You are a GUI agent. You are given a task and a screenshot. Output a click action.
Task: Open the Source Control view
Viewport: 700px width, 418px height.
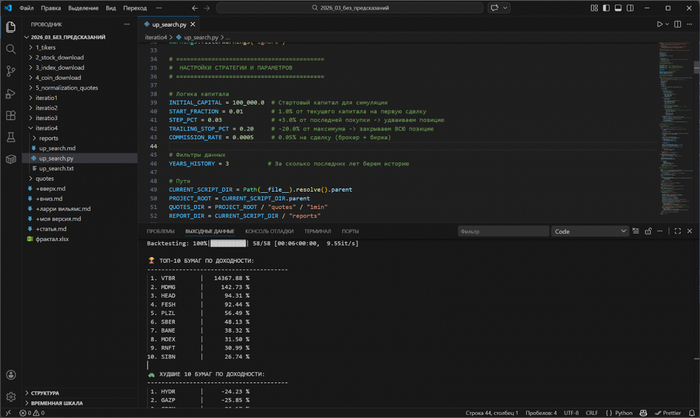pos(11,71)
